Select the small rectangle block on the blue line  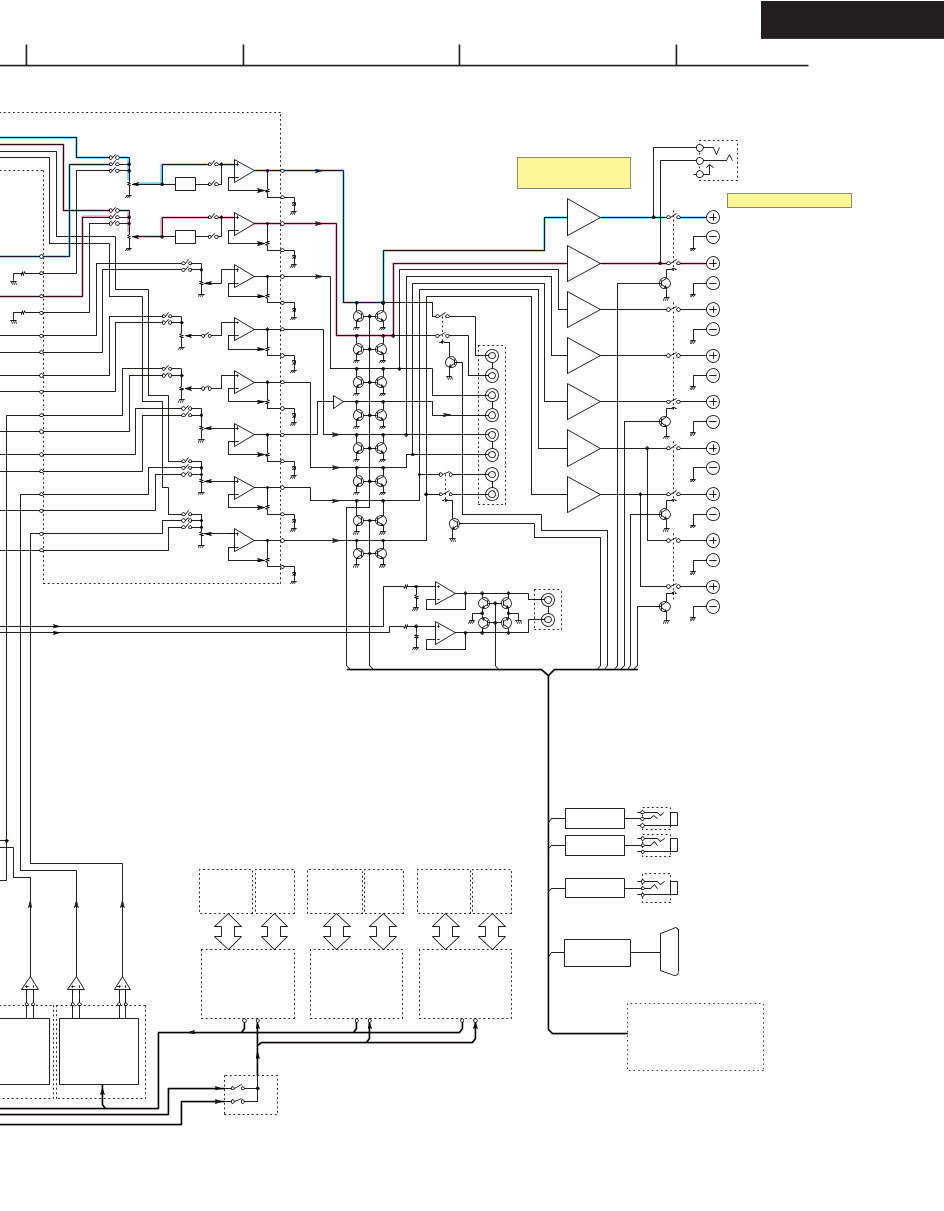pyautogui.click(x=185, y=183)
